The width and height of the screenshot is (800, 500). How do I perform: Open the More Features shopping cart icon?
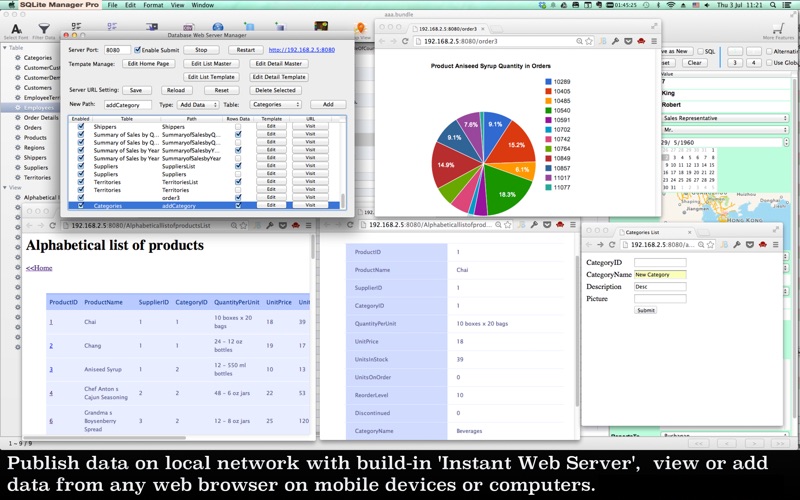pos(778,29)
